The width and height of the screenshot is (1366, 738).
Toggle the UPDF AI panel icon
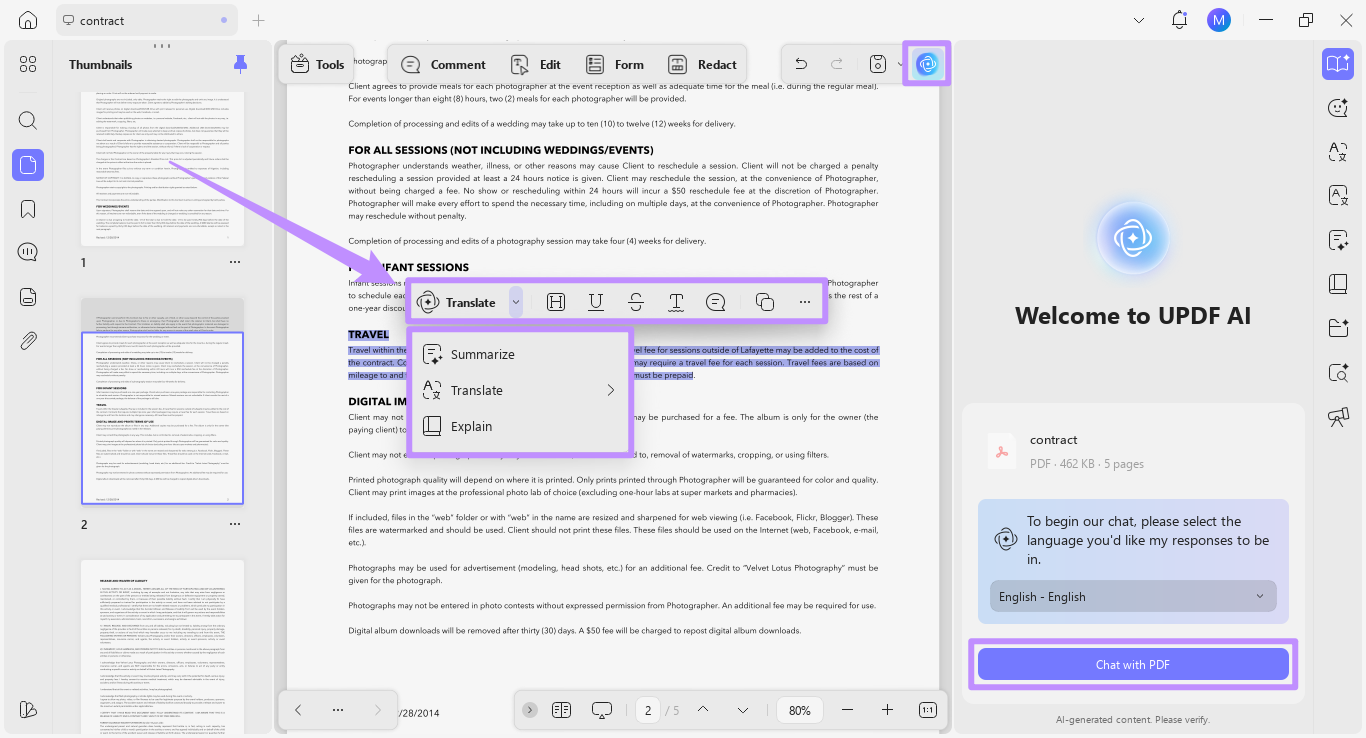(x=927, y=64)
